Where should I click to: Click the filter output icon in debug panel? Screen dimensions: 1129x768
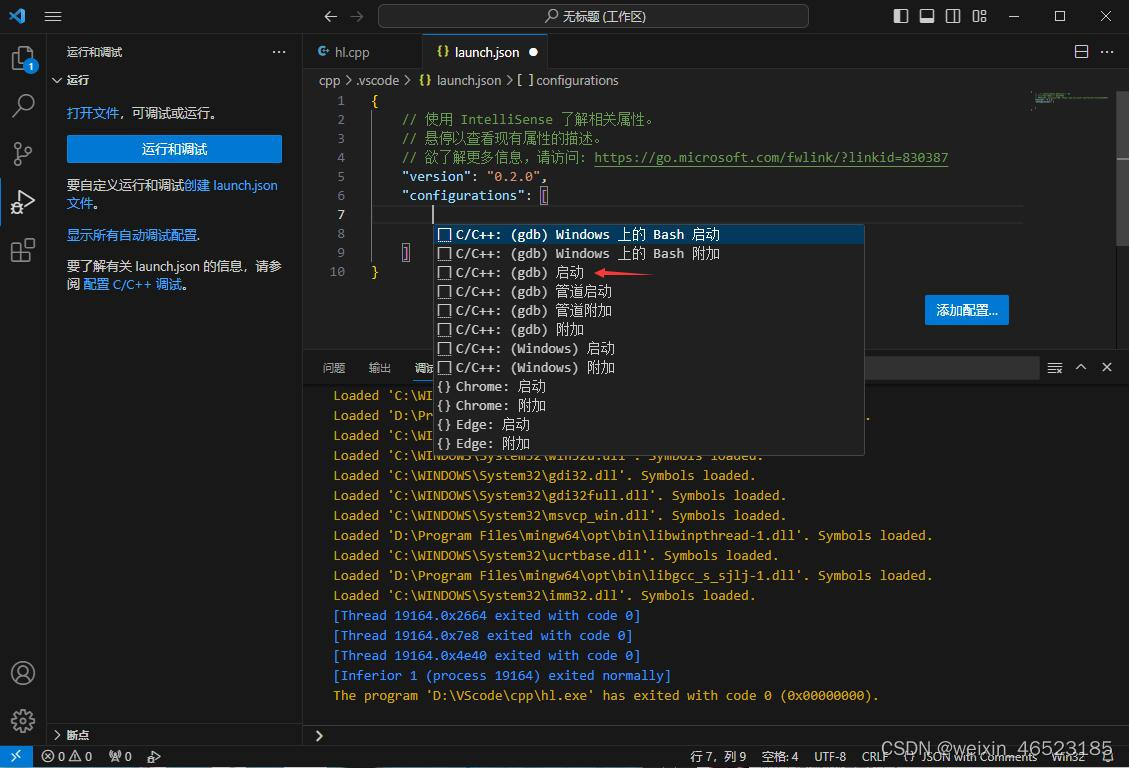point(1054,367)
